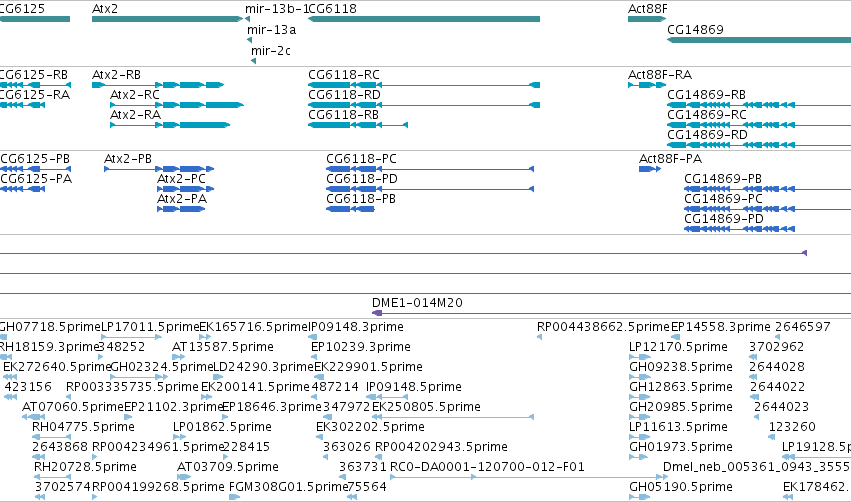This screenshot has height=502, width=851.
Task: Select protein CG6125-PB label
Action: coord(35,158)
